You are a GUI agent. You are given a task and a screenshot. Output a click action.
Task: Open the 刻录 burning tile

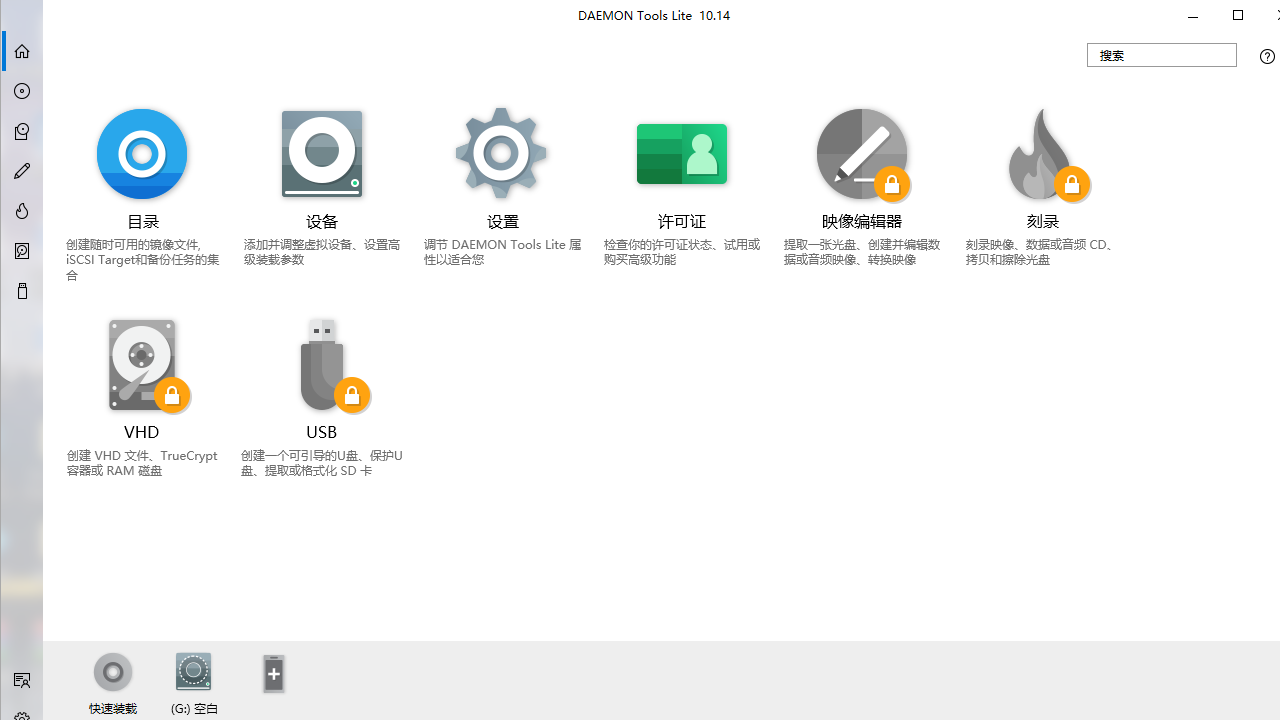1042,153
